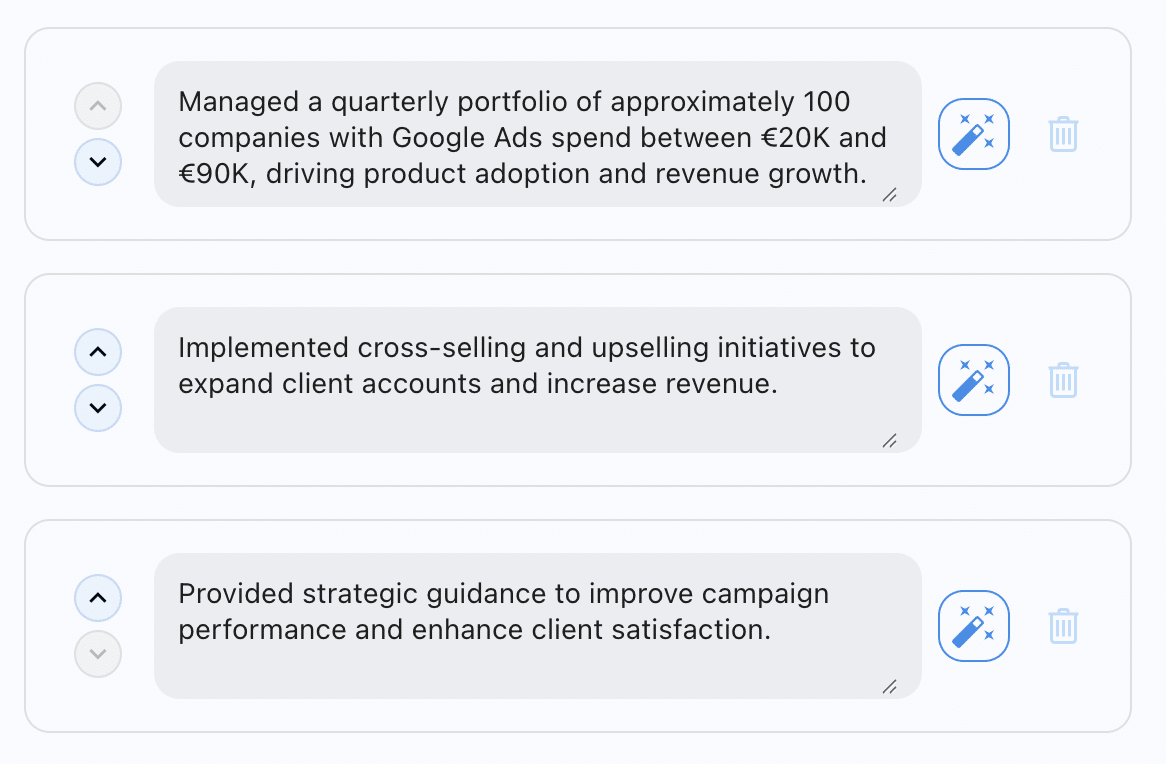This screenshot has width=1166, height=764.
Task: Click resize handle of portfolio text area
Action: click(889, 195)
